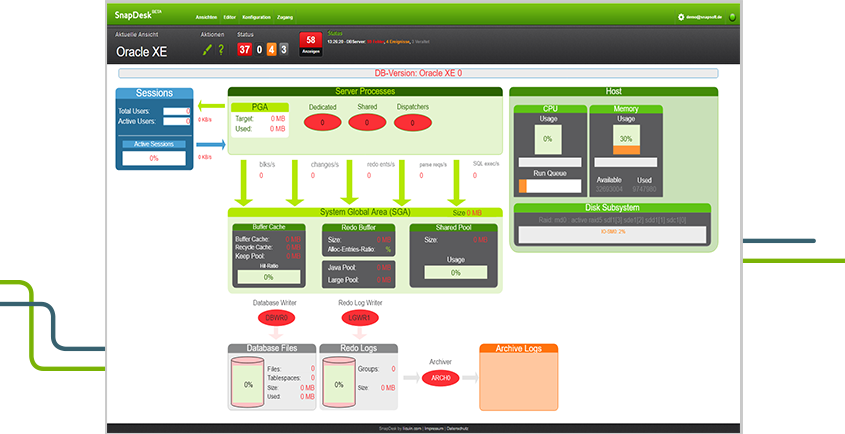Image resolution: width=845 pixels, height=434 pixels.
Task: Click the Buffer Cache box header
Action: tap(269, 227)
